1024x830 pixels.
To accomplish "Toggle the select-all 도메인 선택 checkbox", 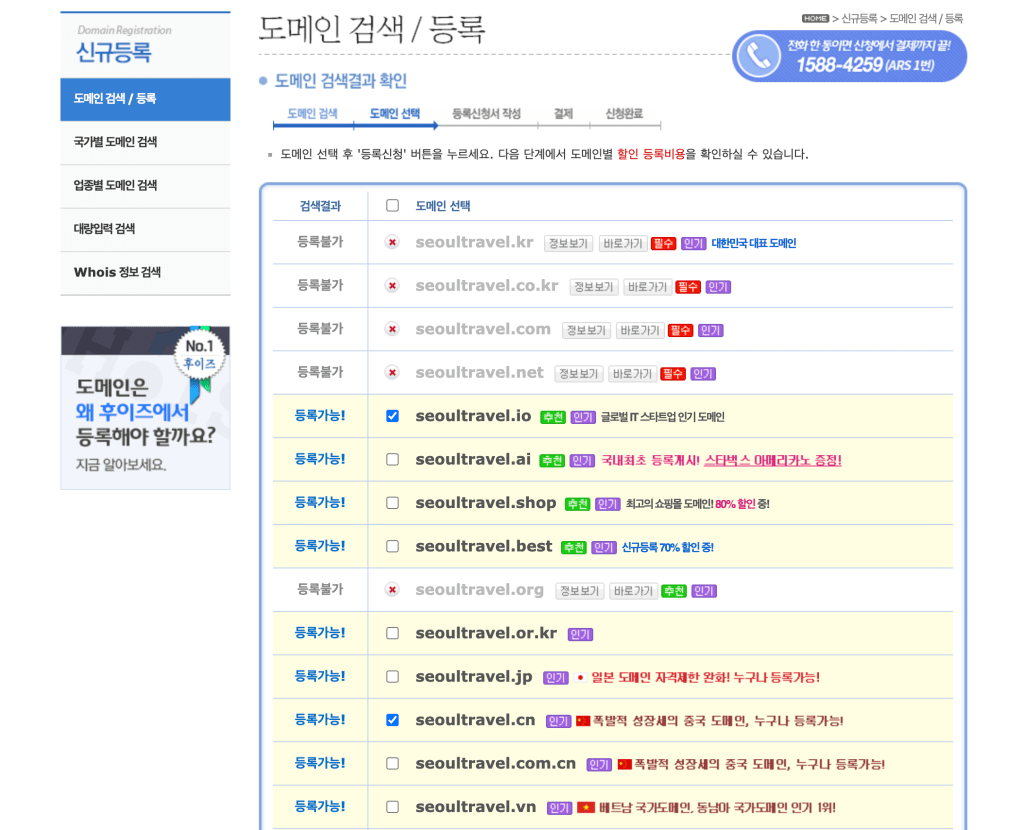I will click(x=392, y=206).
